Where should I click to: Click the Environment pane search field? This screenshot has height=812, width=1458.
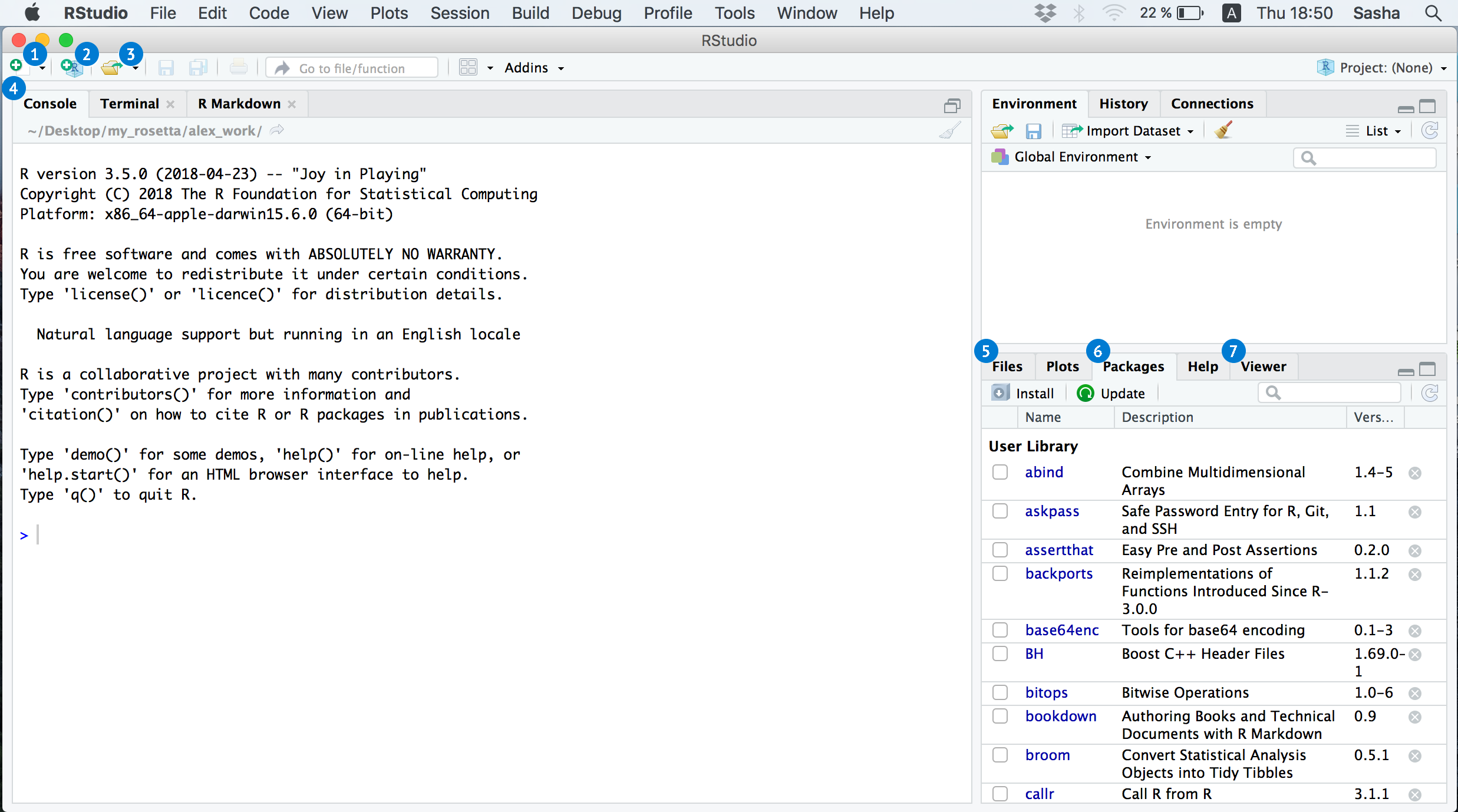[x=1364, y=157]
